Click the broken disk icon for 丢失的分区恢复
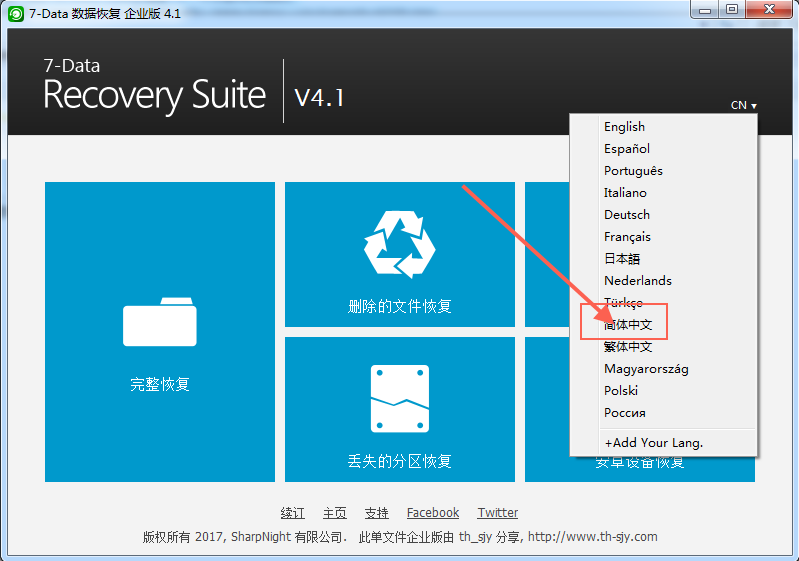This screenshot has height=561, width=799. 400,398
